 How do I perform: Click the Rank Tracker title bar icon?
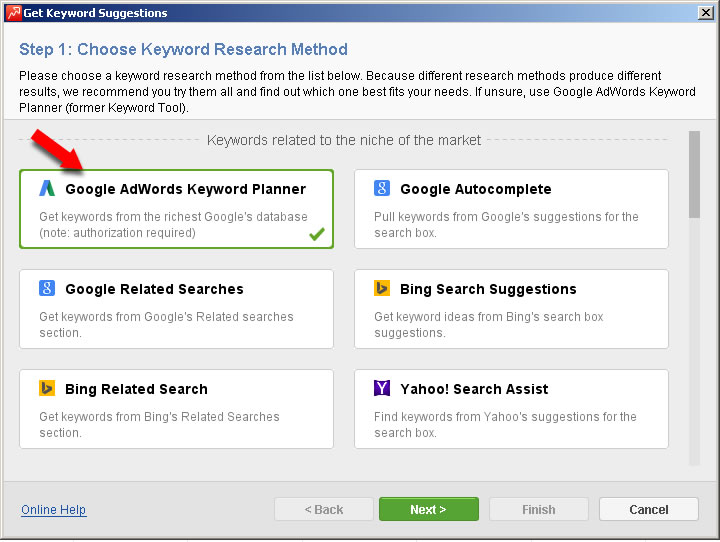click(x=13, y=13)
